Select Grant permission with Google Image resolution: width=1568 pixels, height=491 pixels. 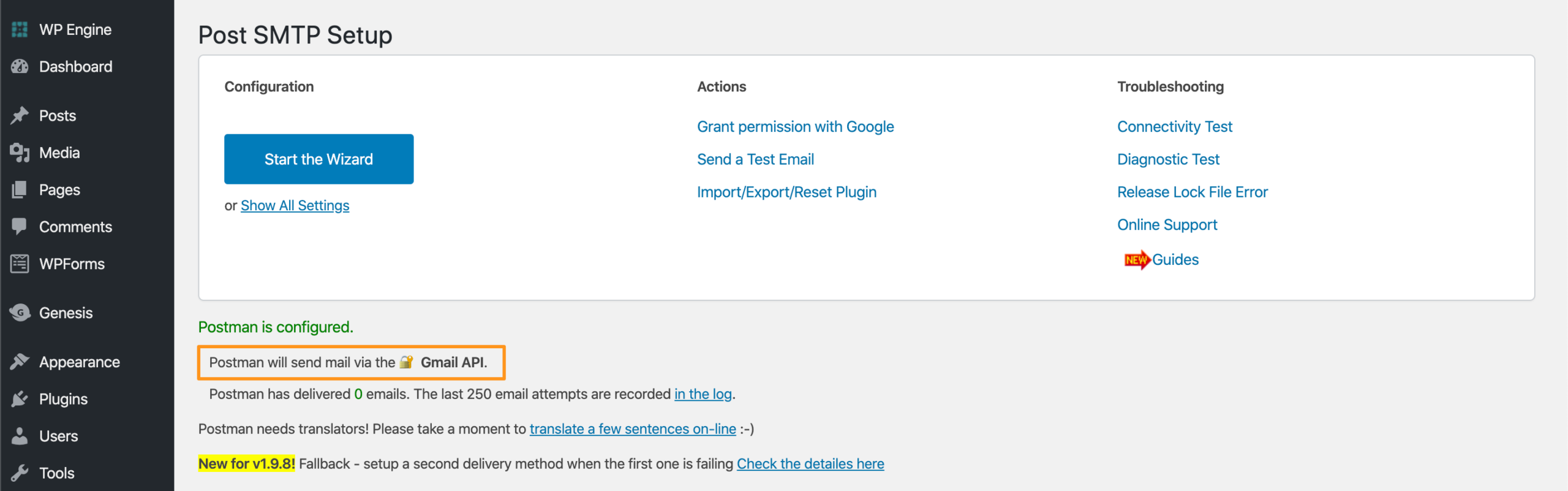point(795,127)
